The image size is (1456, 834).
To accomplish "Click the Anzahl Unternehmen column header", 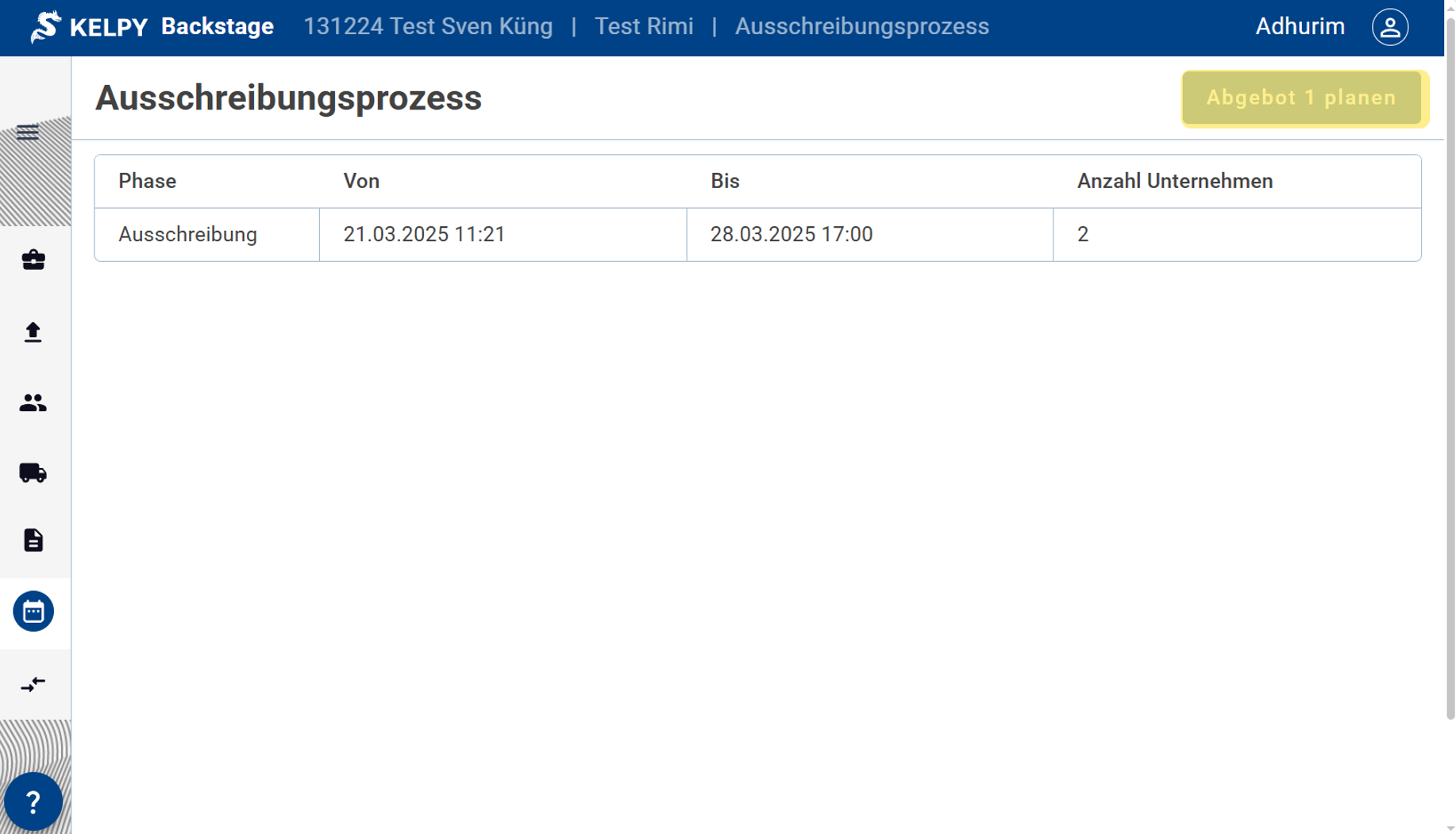I will pos(1174,182).
